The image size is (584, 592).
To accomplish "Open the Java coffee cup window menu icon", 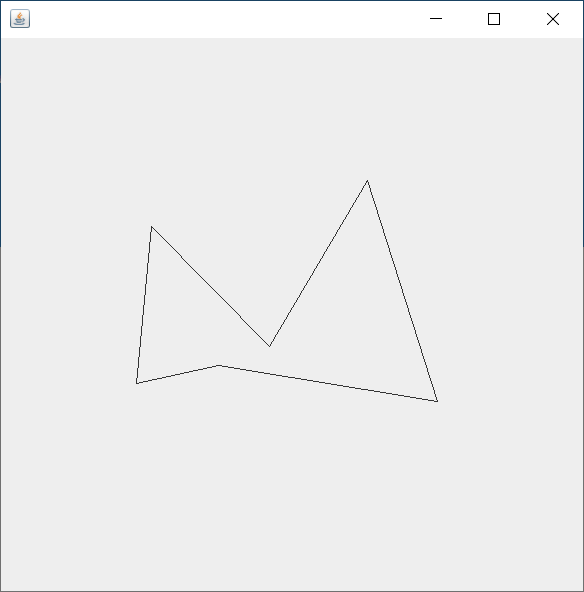I will [x=20, y=18].
